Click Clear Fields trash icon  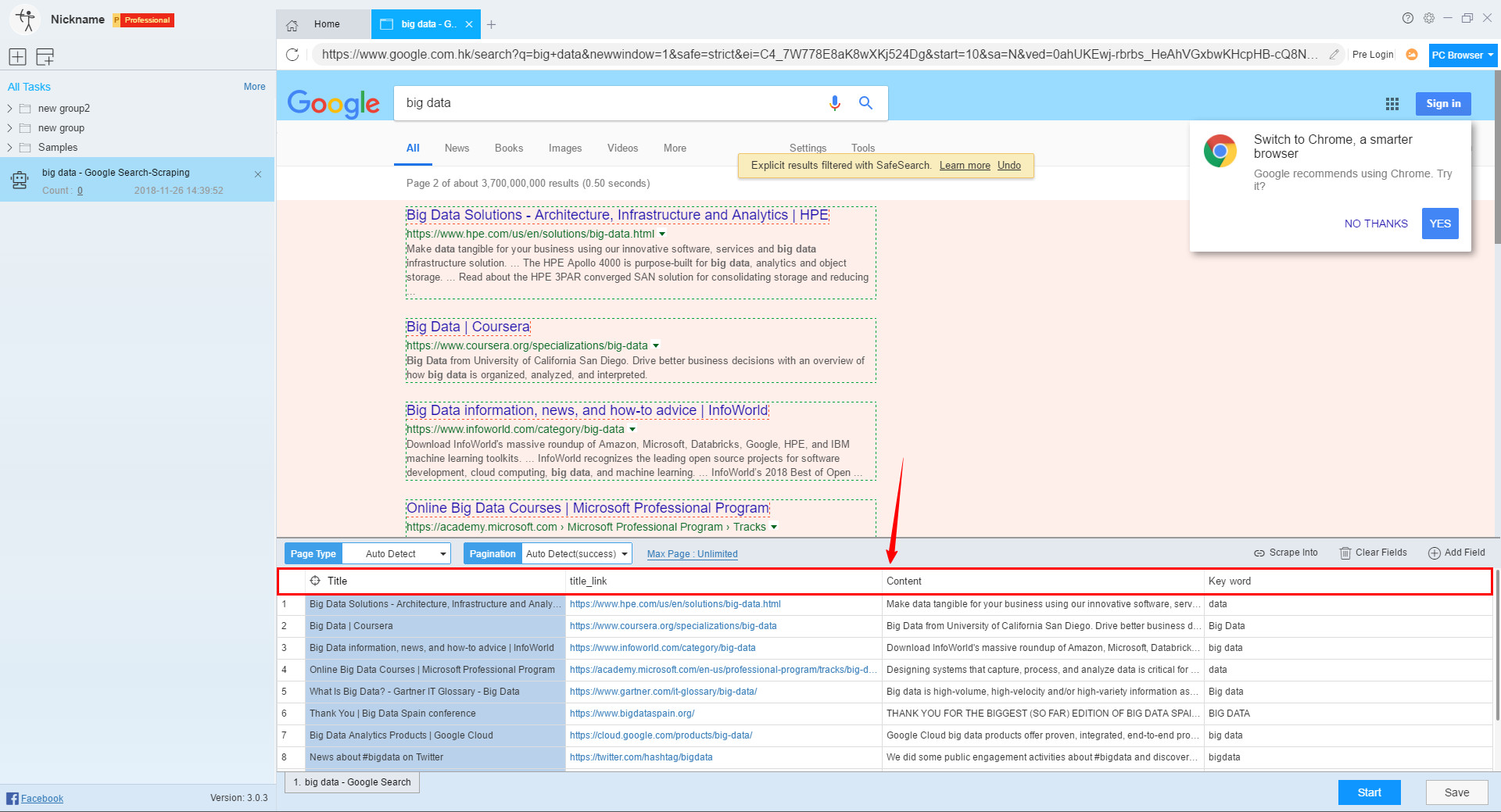tap(1345, 553)
